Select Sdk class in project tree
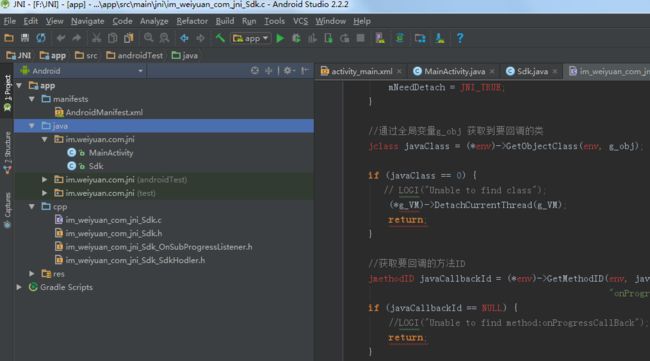Image resolution: width=650 pixels, height=361 pixels. coord(85,166)
